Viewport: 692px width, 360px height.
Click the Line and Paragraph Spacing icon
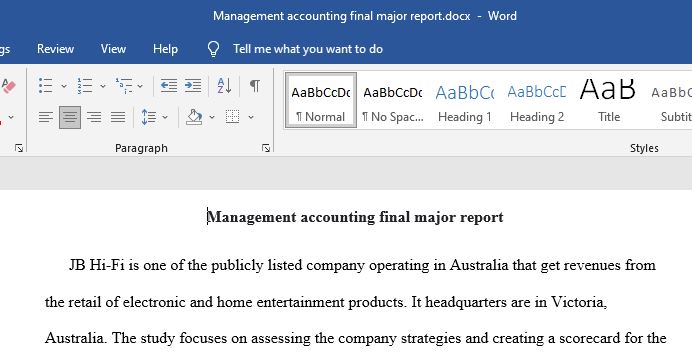pos(149,117)
